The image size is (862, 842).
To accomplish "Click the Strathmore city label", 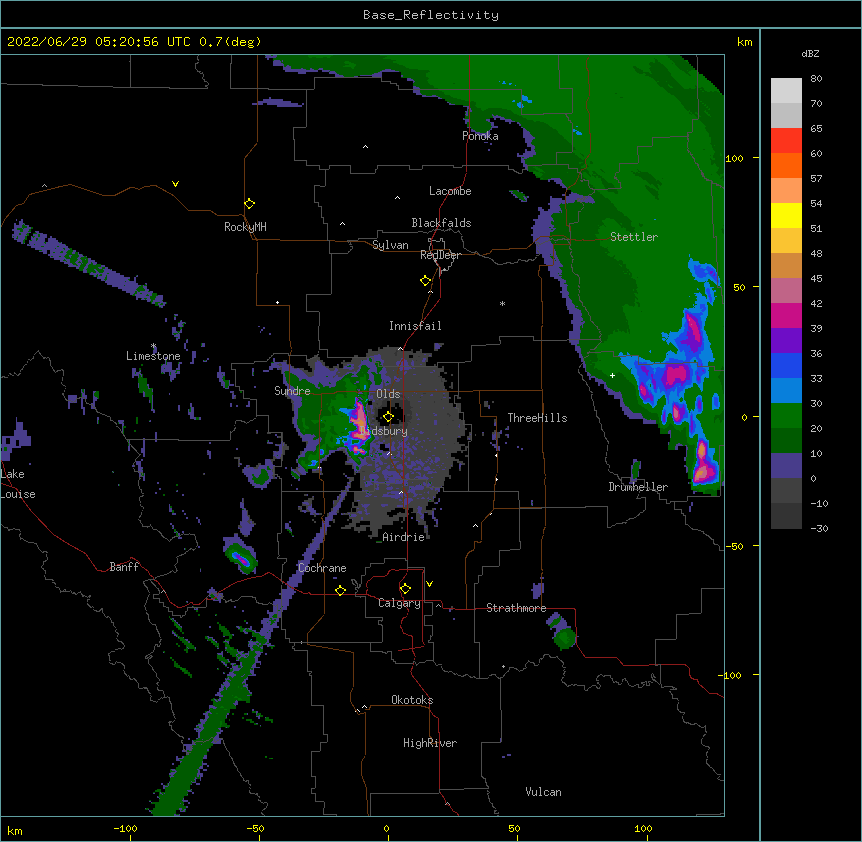I will 516,608.
